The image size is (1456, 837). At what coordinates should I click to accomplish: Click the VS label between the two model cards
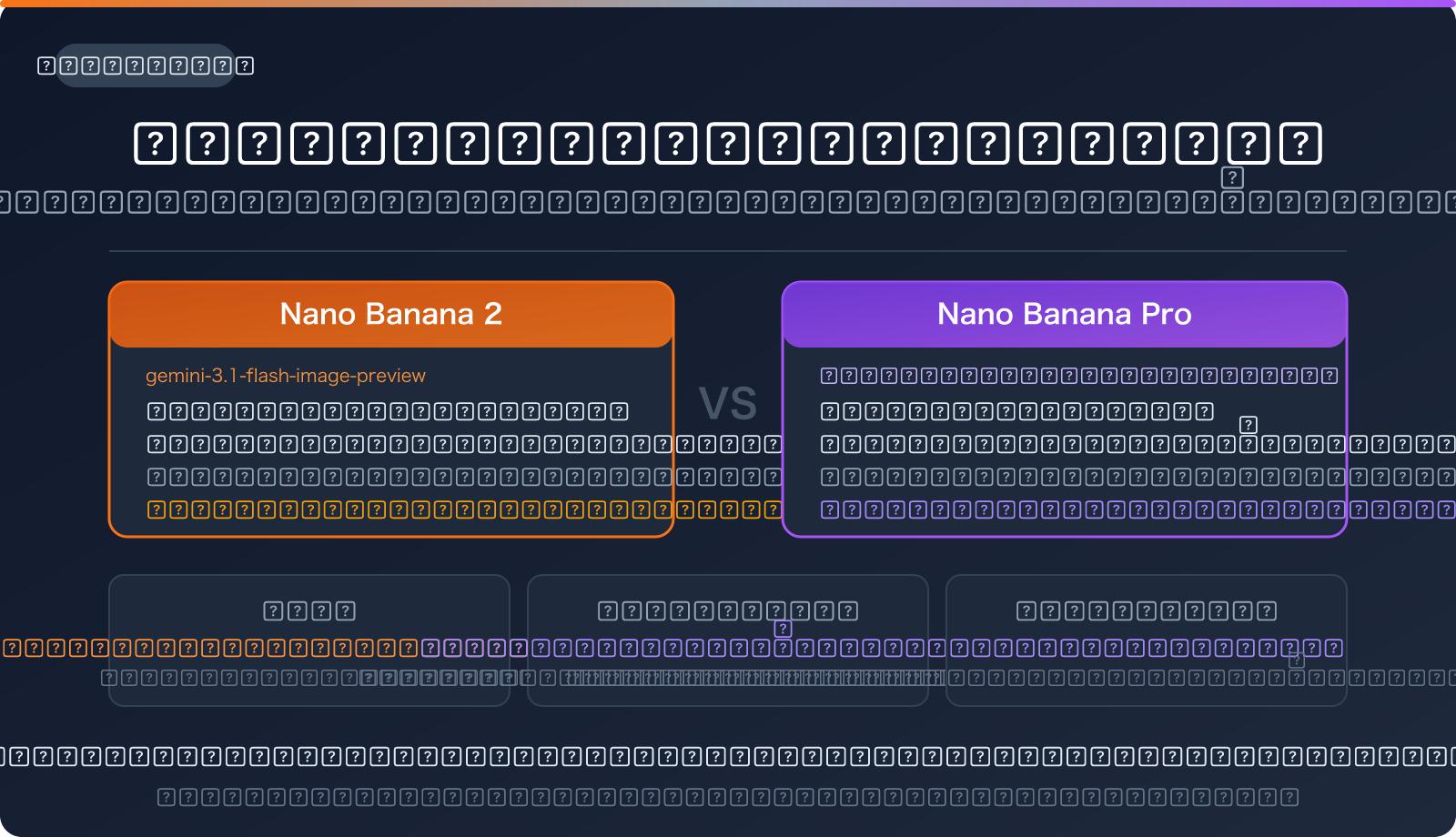[x=728, y=404]
